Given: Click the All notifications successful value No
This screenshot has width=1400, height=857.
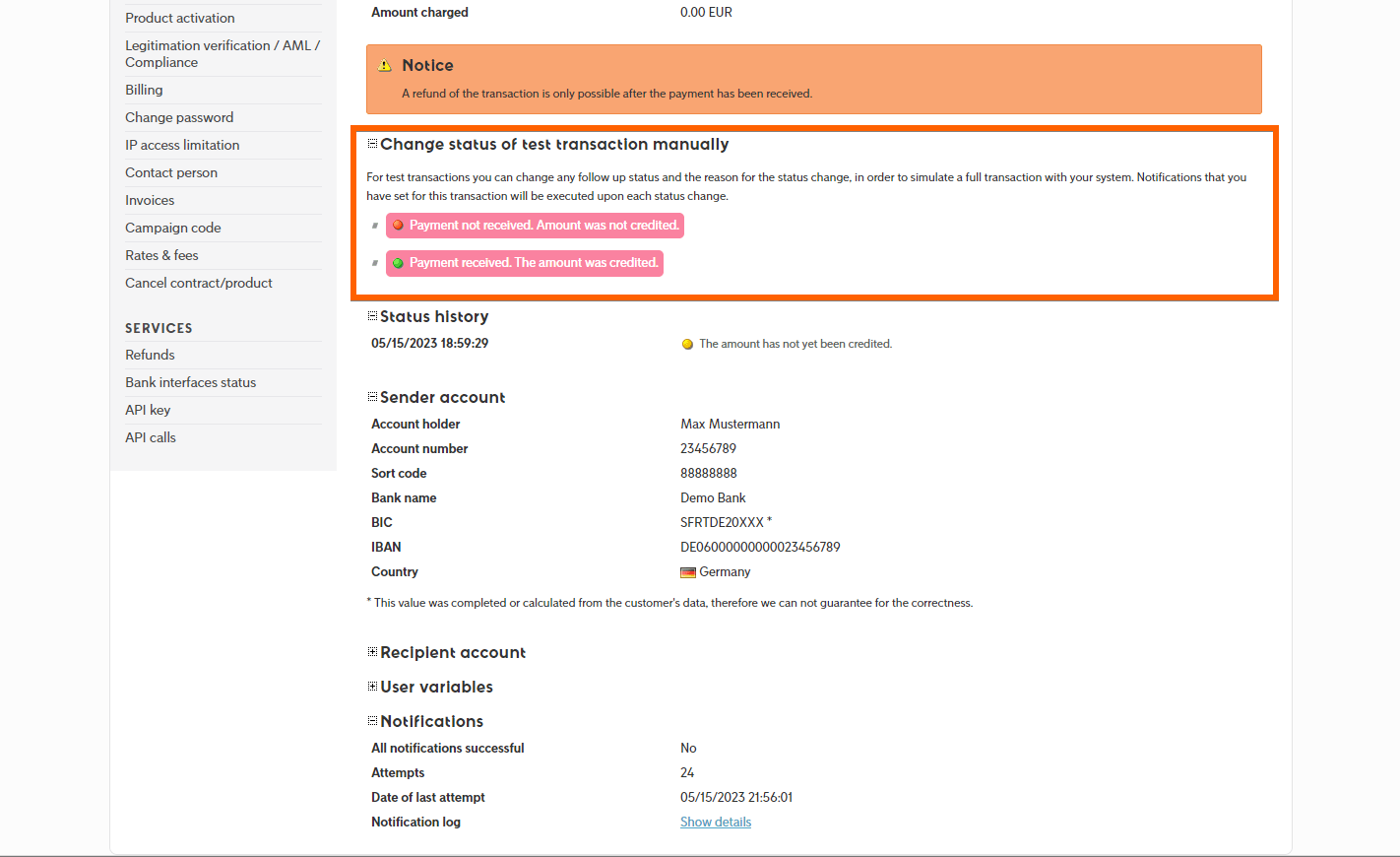Looking at the screenshot, I should click(x=688, y=748).
